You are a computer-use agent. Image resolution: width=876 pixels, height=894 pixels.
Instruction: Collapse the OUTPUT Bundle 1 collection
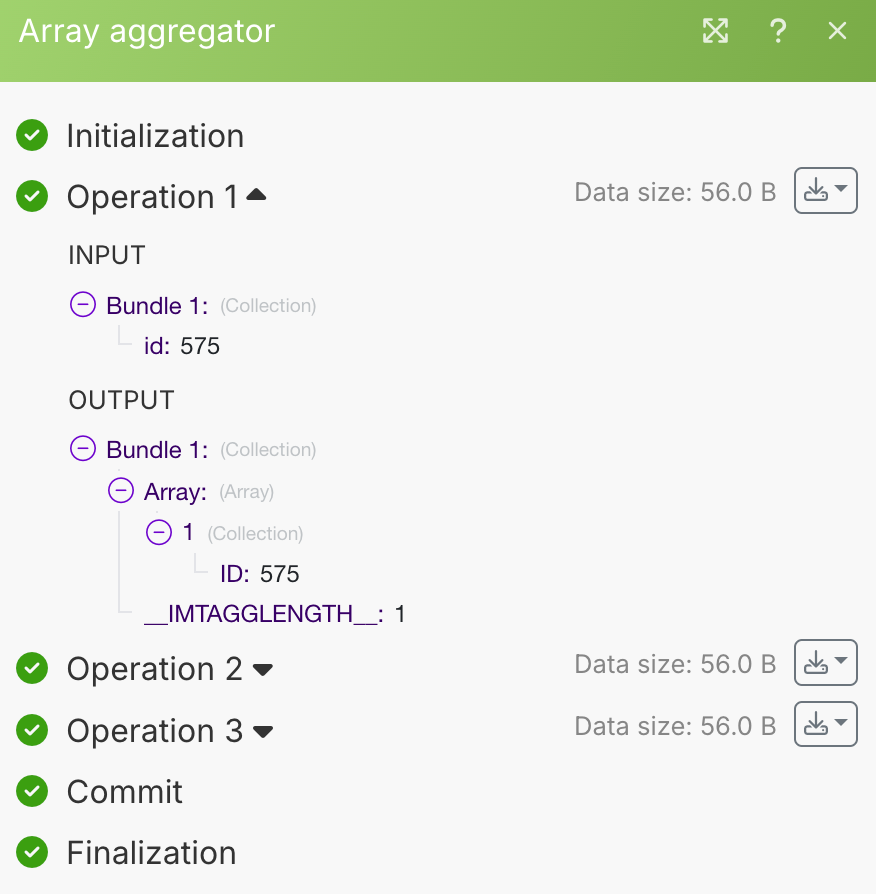(x=83, y=449)
